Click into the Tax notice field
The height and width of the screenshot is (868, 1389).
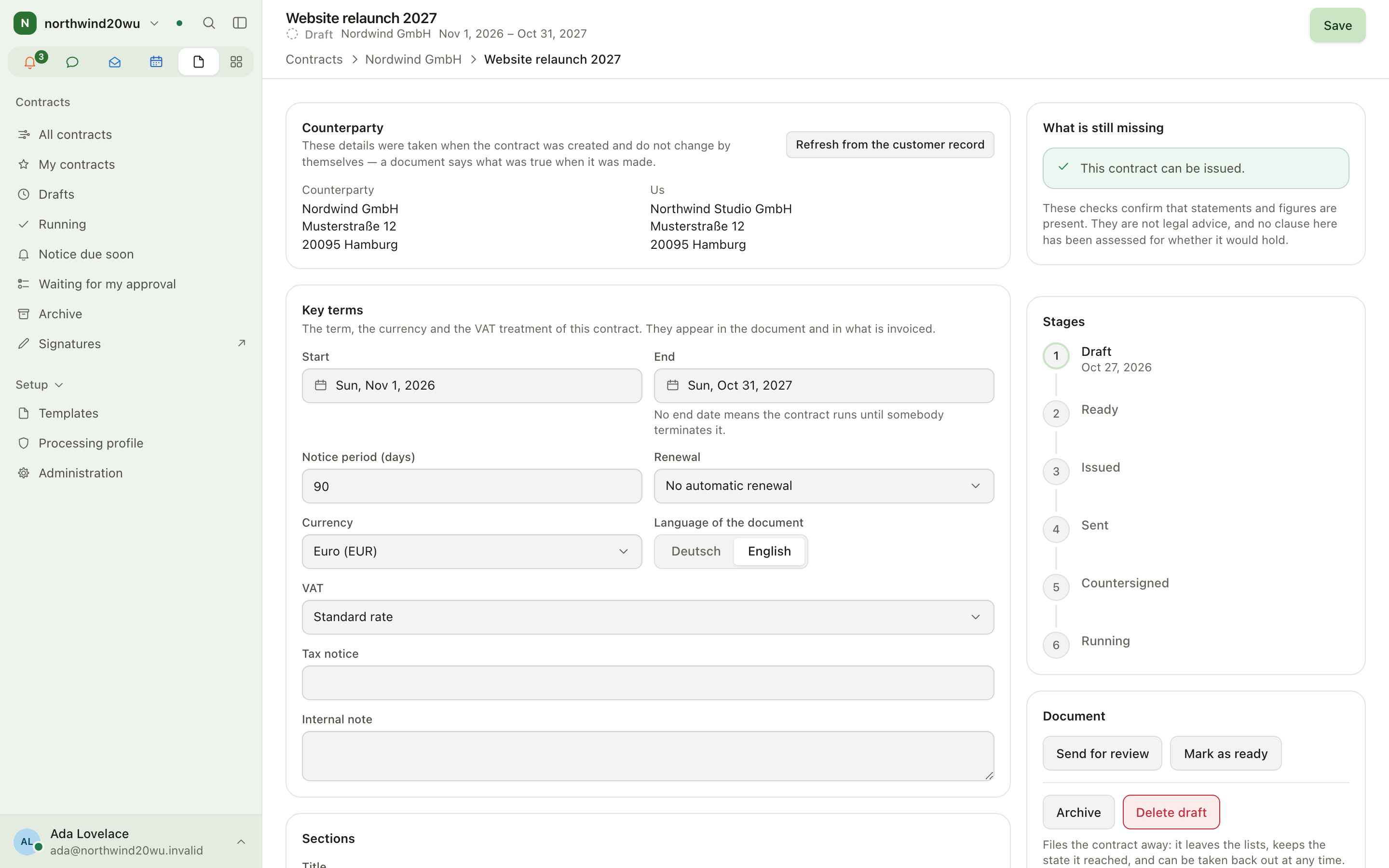pos(648,682)
